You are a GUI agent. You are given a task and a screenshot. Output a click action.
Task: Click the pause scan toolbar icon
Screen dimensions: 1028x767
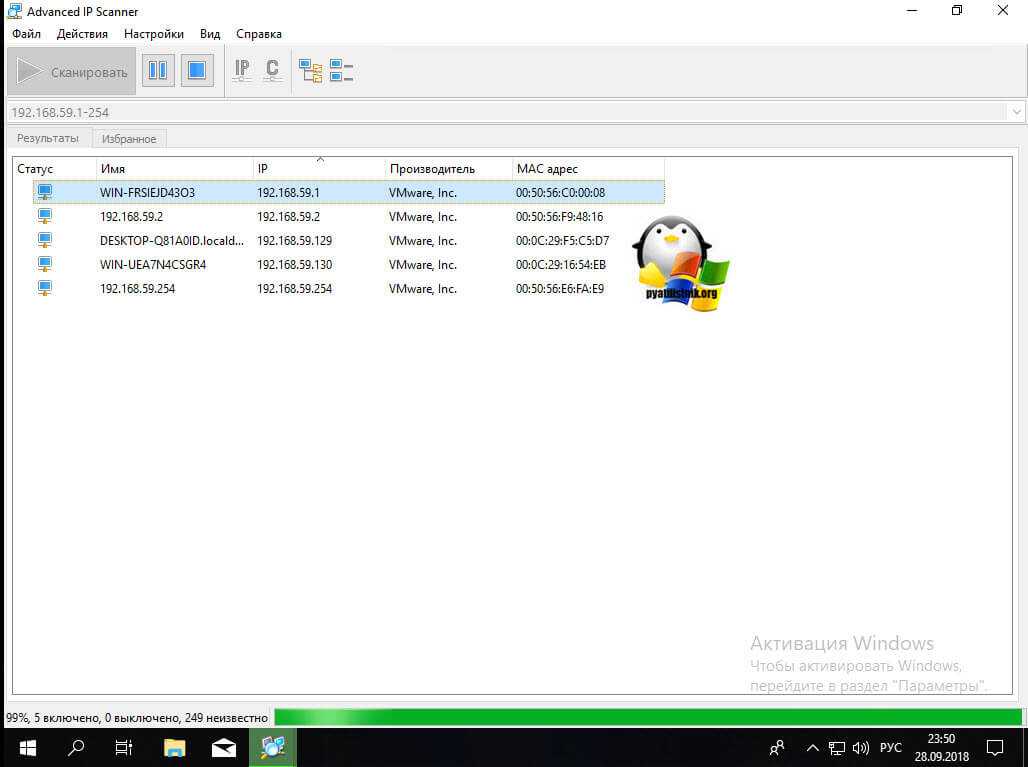[x=158, y=71]
